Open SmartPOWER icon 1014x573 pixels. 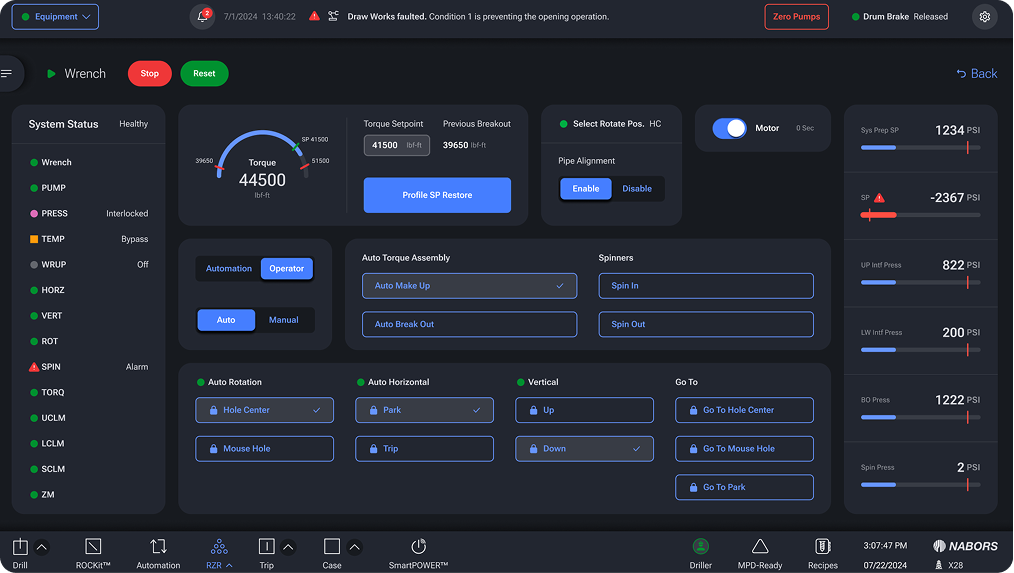[418, 546]
